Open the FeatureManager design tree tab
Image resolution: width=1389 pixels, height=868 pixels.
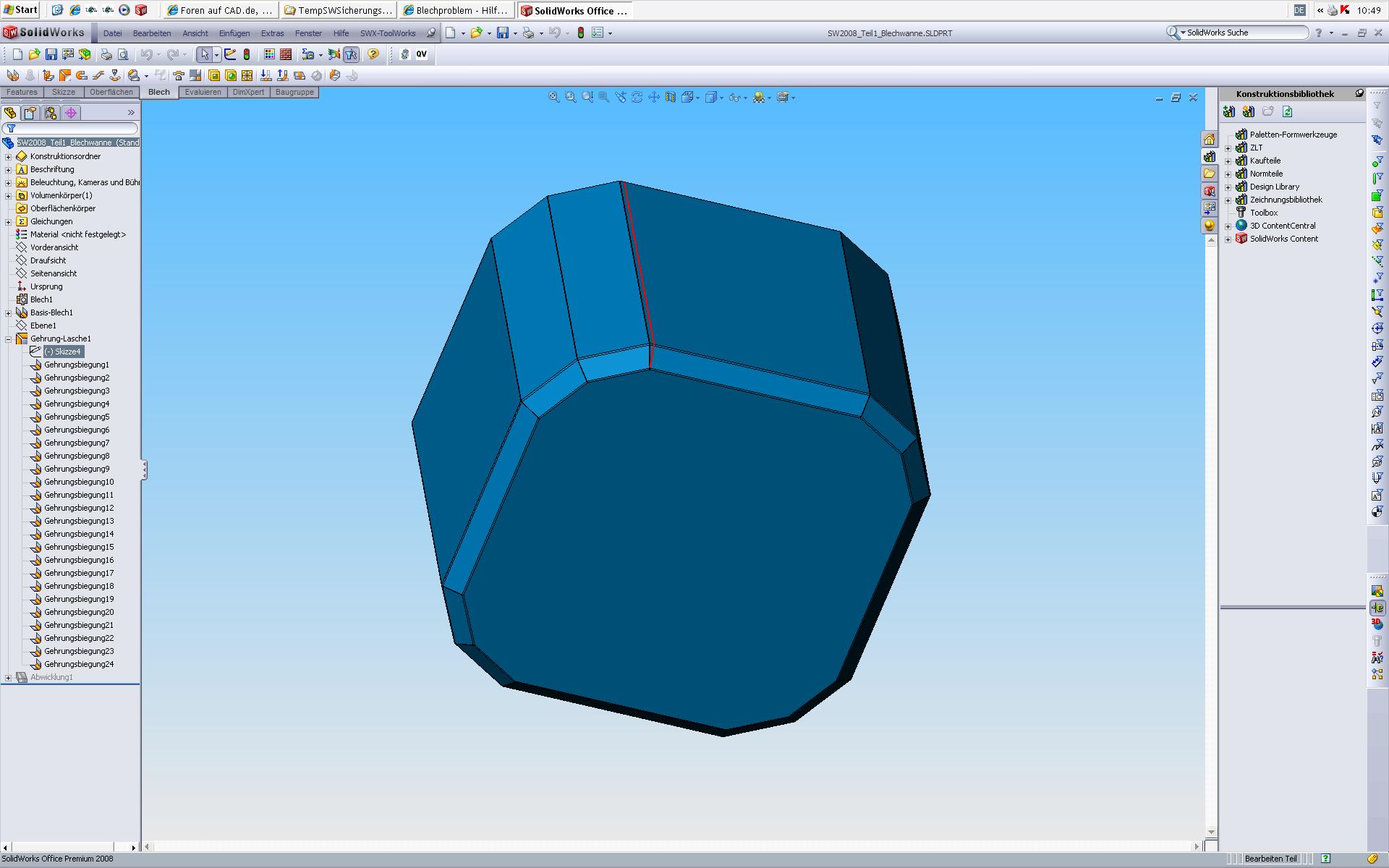[10, 113]
